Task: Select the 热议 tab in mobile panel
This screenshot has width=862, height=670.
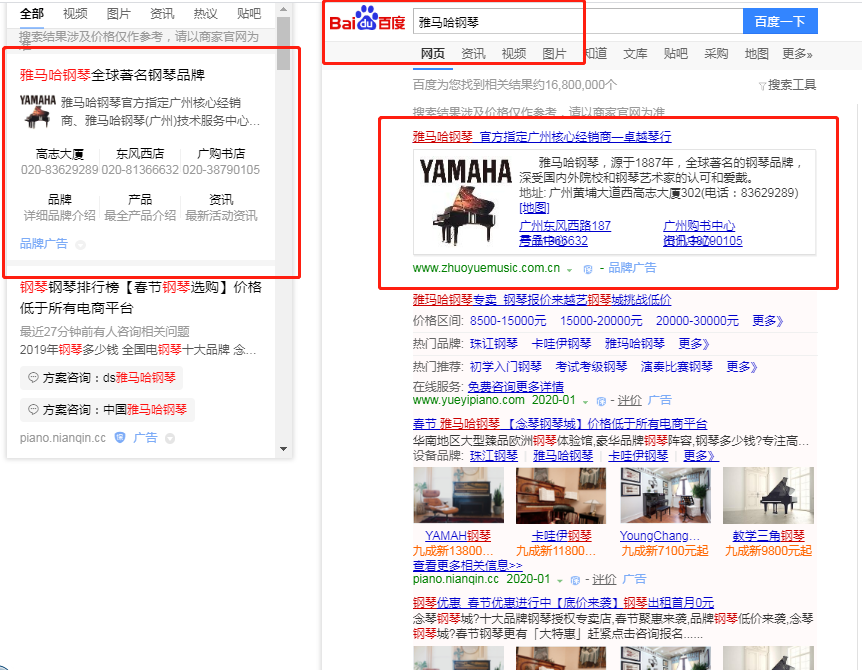Action: [x=205, y=14]
